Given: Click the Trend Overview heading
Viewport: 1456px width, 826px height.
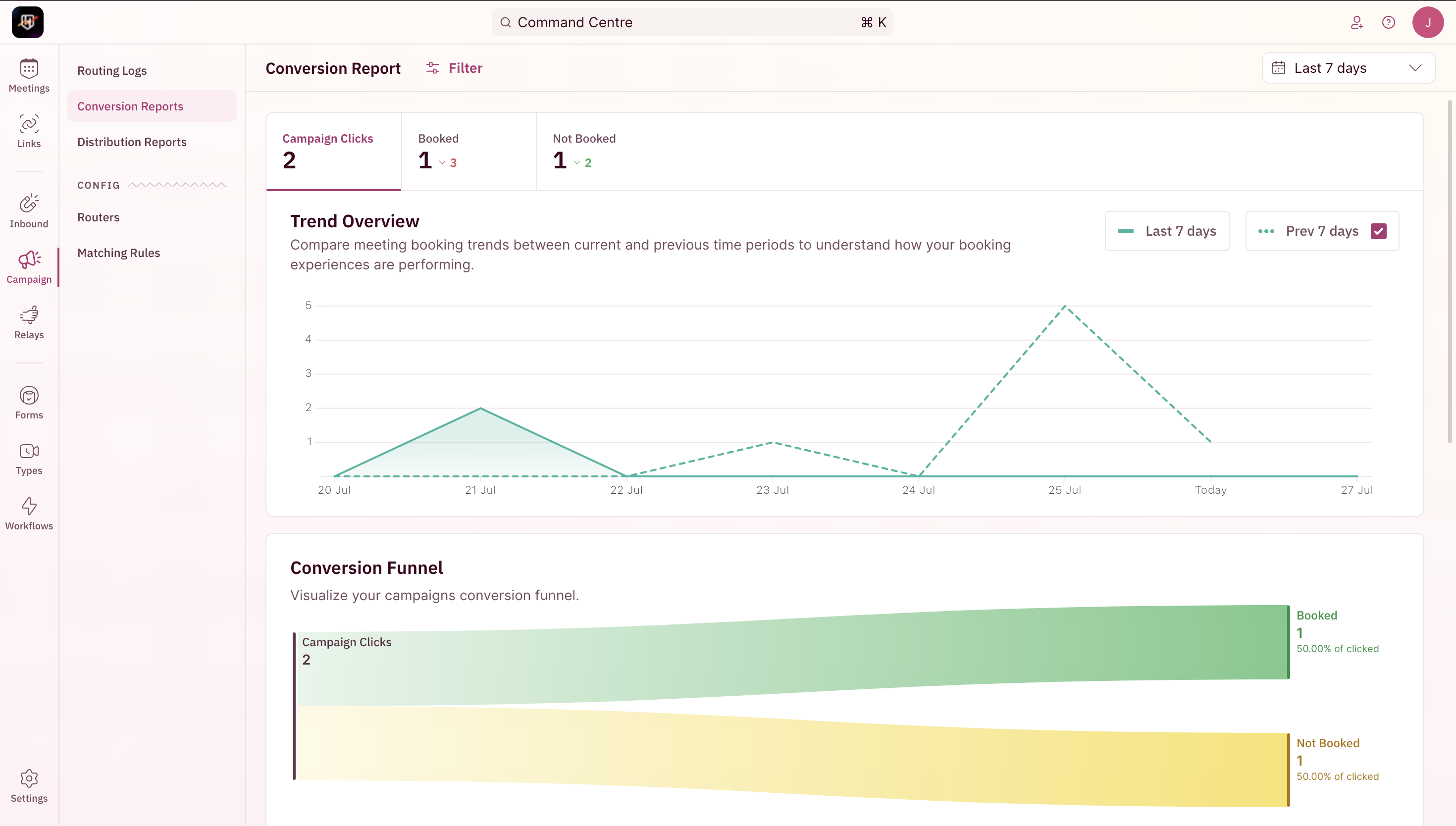Looking at the screenshot, I should [x=355, y=221].
